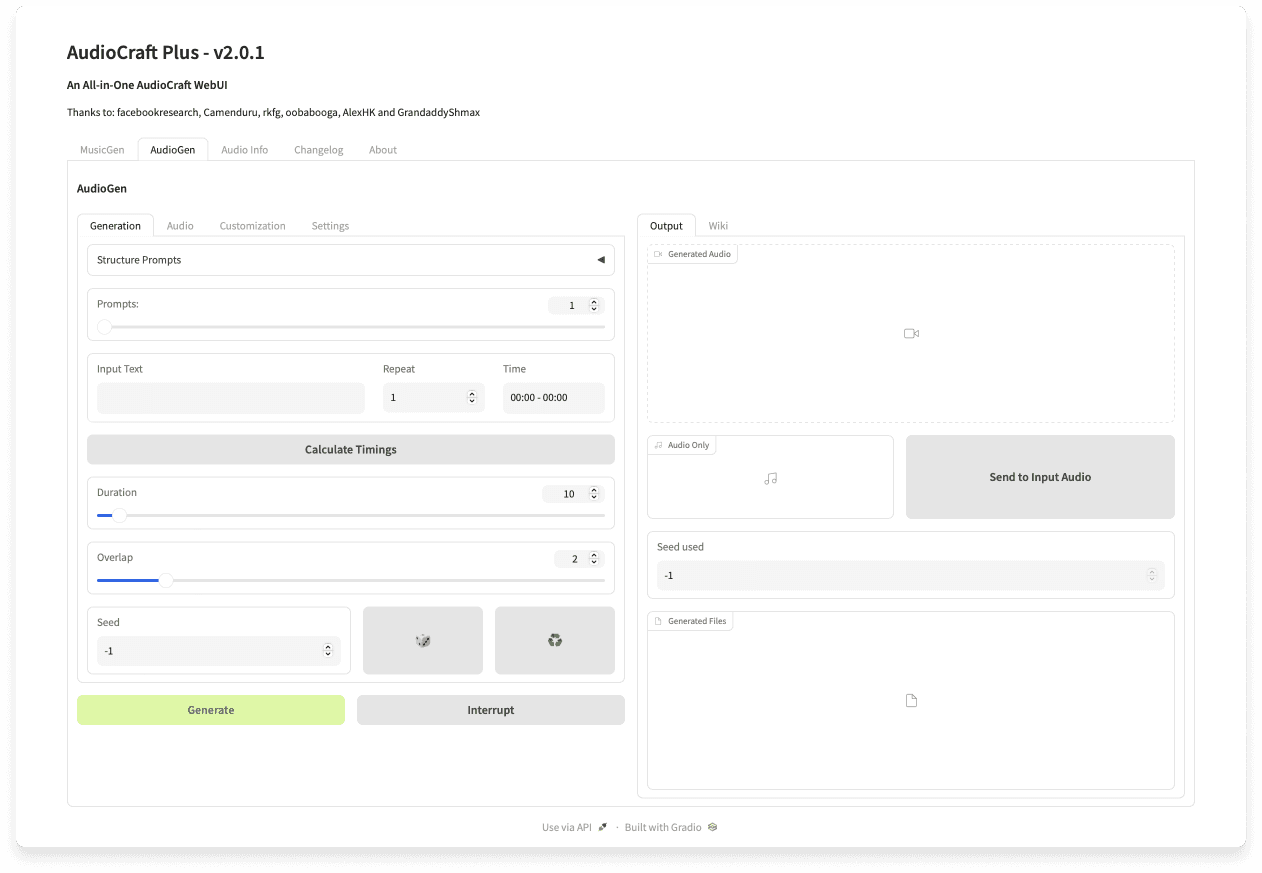
Task: Switch to the MusicGen tab
Action: click(x=102, y=150)
